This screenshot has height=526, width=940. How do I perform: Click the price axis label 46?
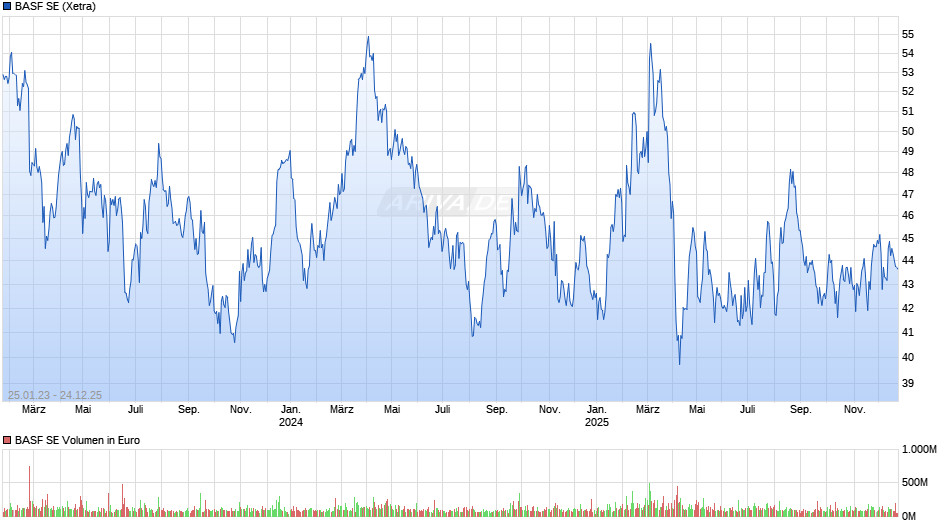click(x=908, y=215)
